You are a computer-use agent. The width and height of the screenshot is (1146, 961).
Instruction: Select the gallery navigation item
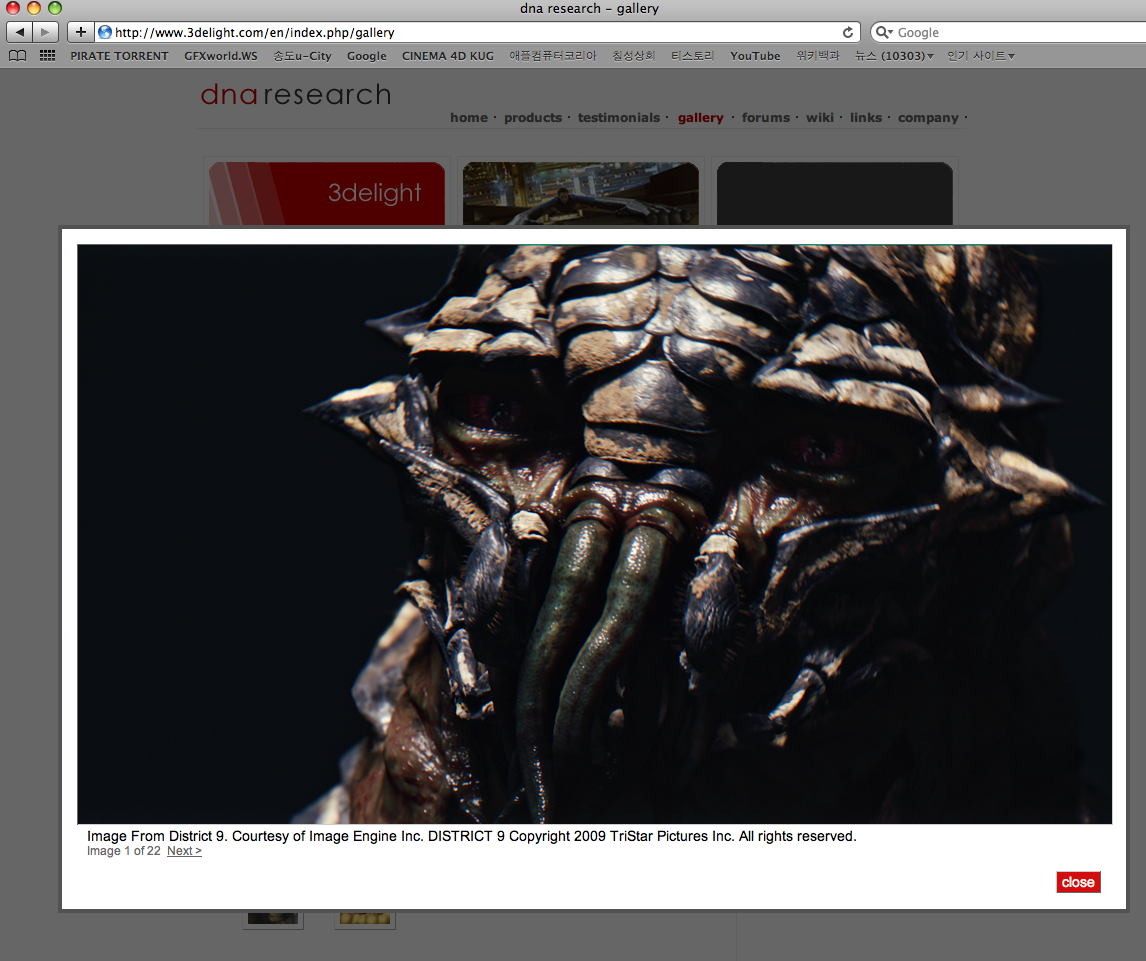pyautogui.click(x=700, y=118)
